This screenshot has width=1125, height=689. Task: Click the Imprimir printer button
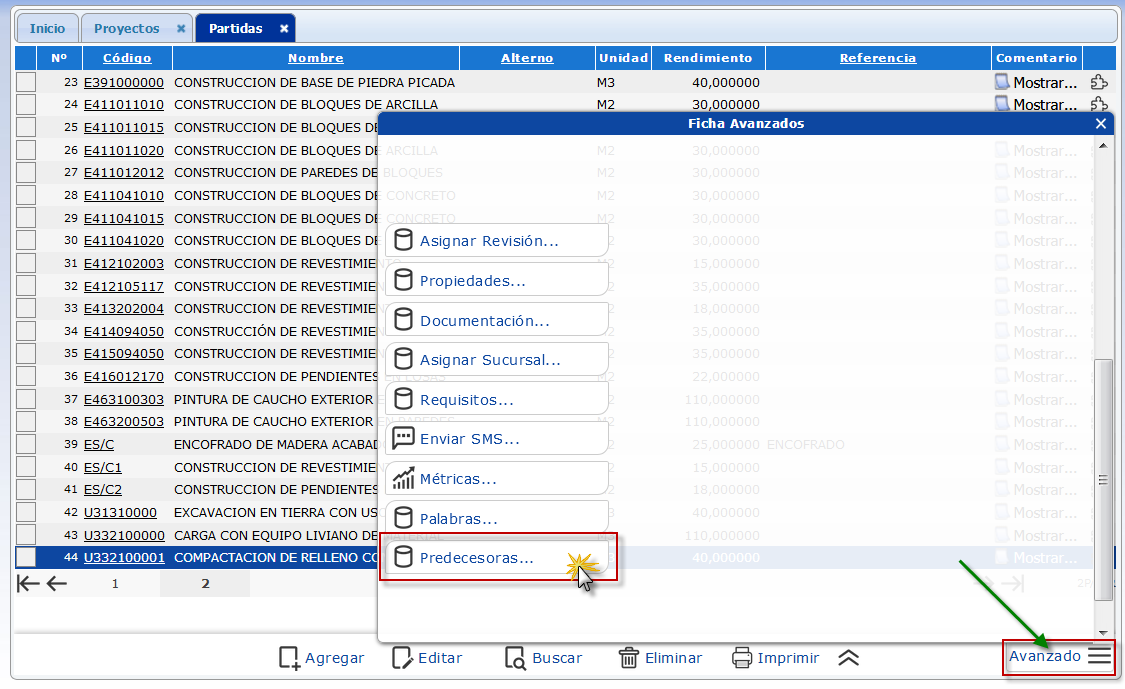(775, 658)
